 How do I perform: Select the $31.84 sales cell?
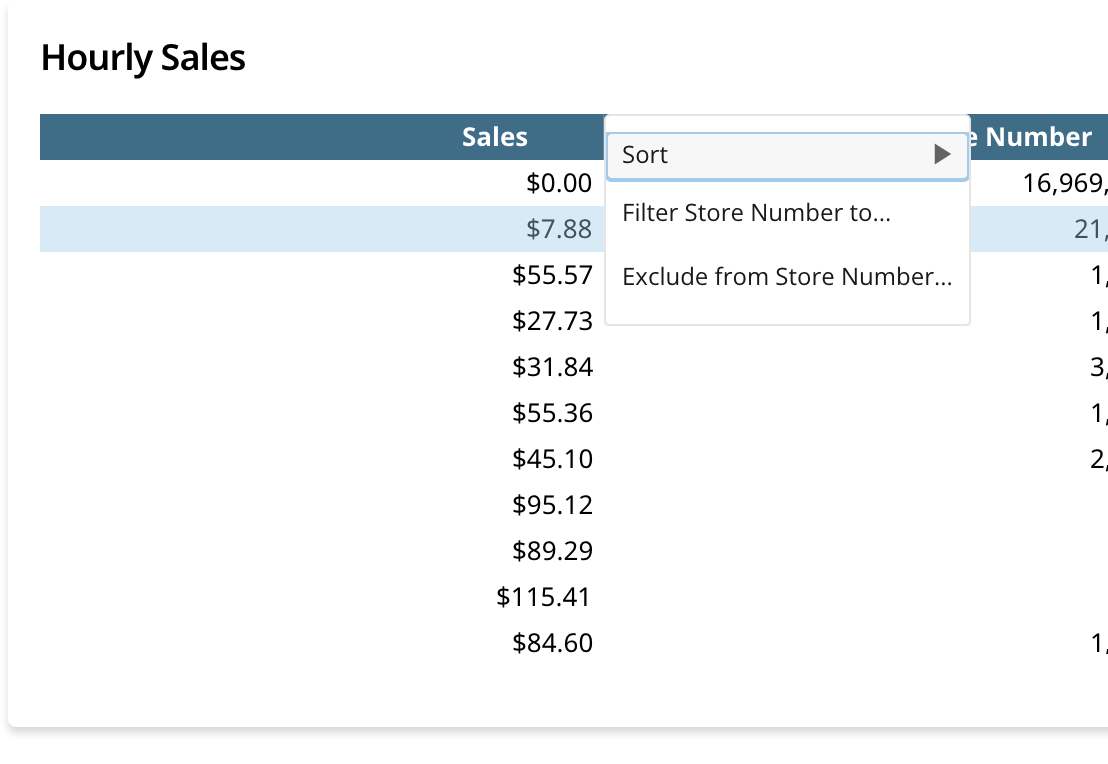[553, 367]
